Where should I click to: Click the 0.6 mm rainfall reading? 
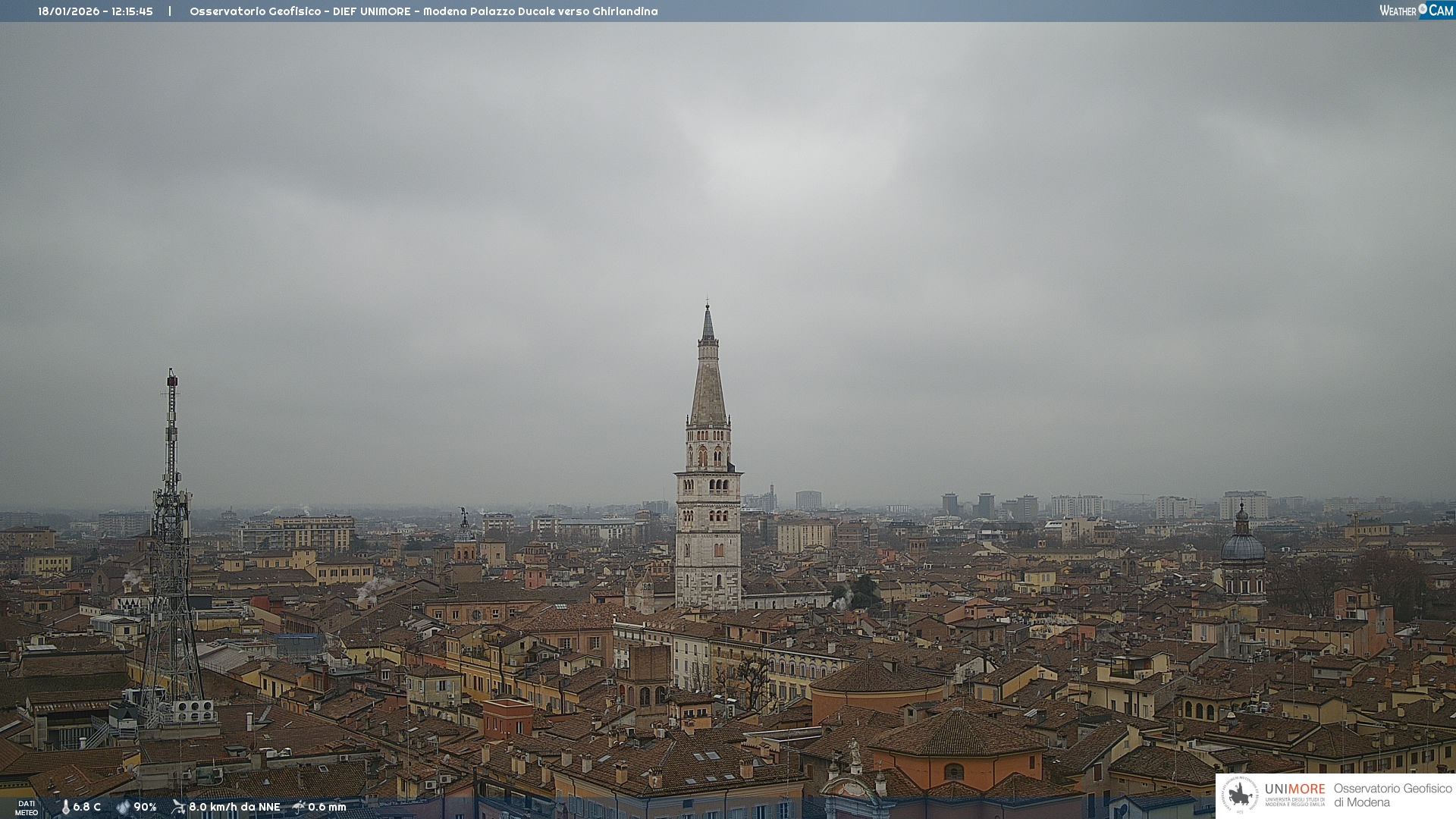click(327, 807)
